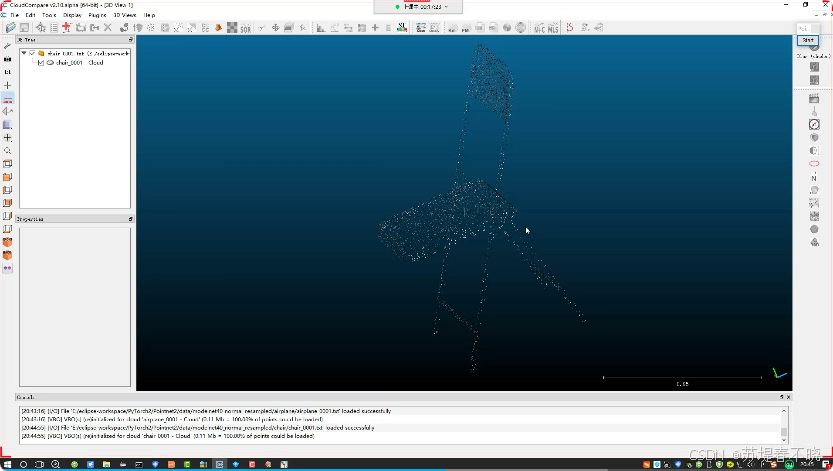Click the color scale SF icon

point(402,28)
